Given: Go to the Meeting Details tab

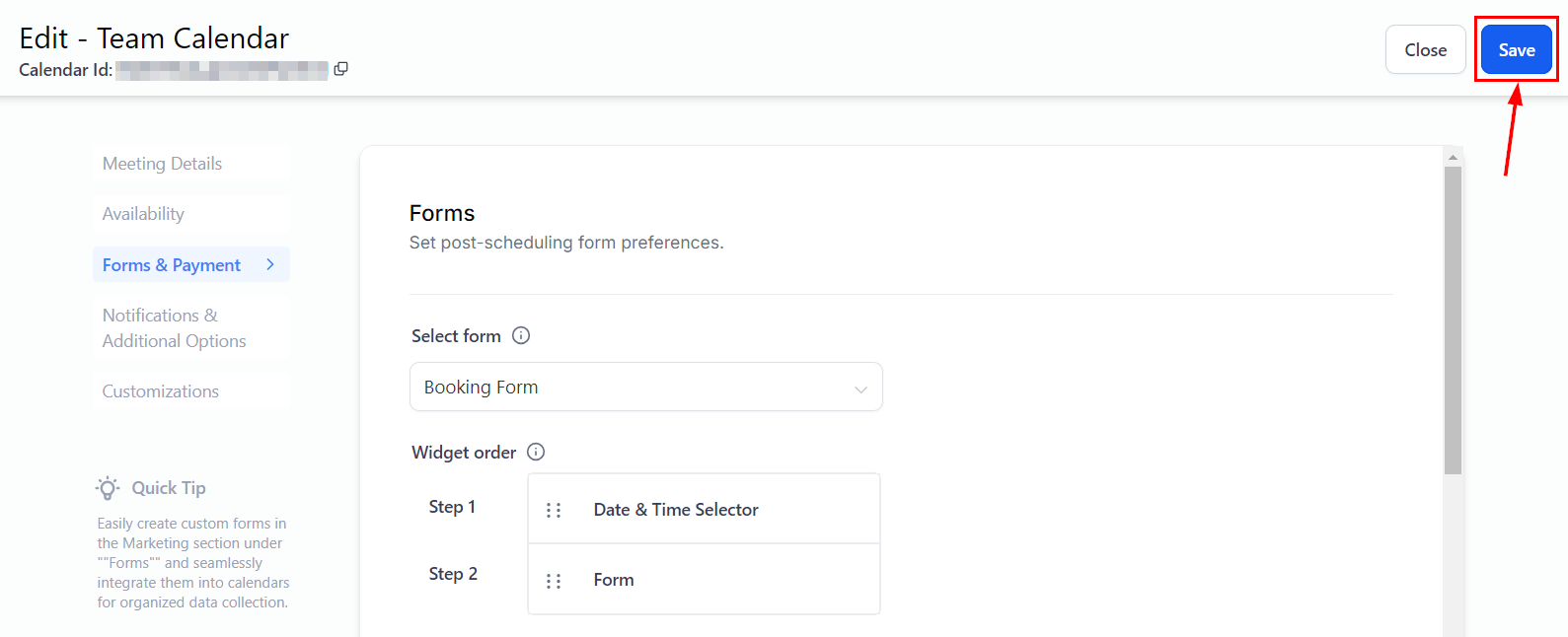Looking at the screenshot, I should (x=163, y=164).
